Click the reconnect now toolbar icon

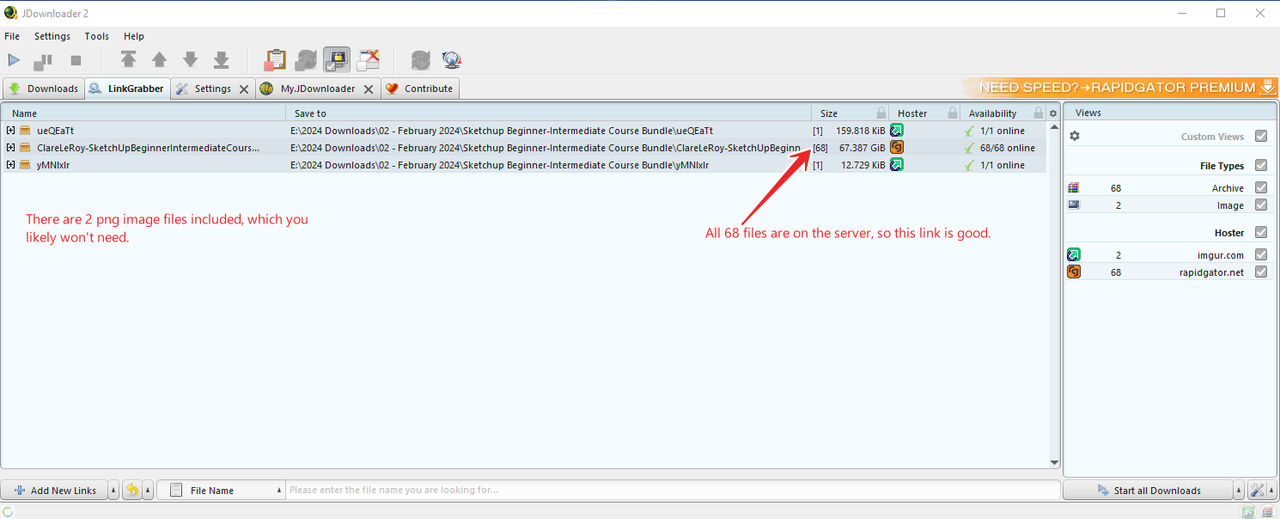[421, 60]
